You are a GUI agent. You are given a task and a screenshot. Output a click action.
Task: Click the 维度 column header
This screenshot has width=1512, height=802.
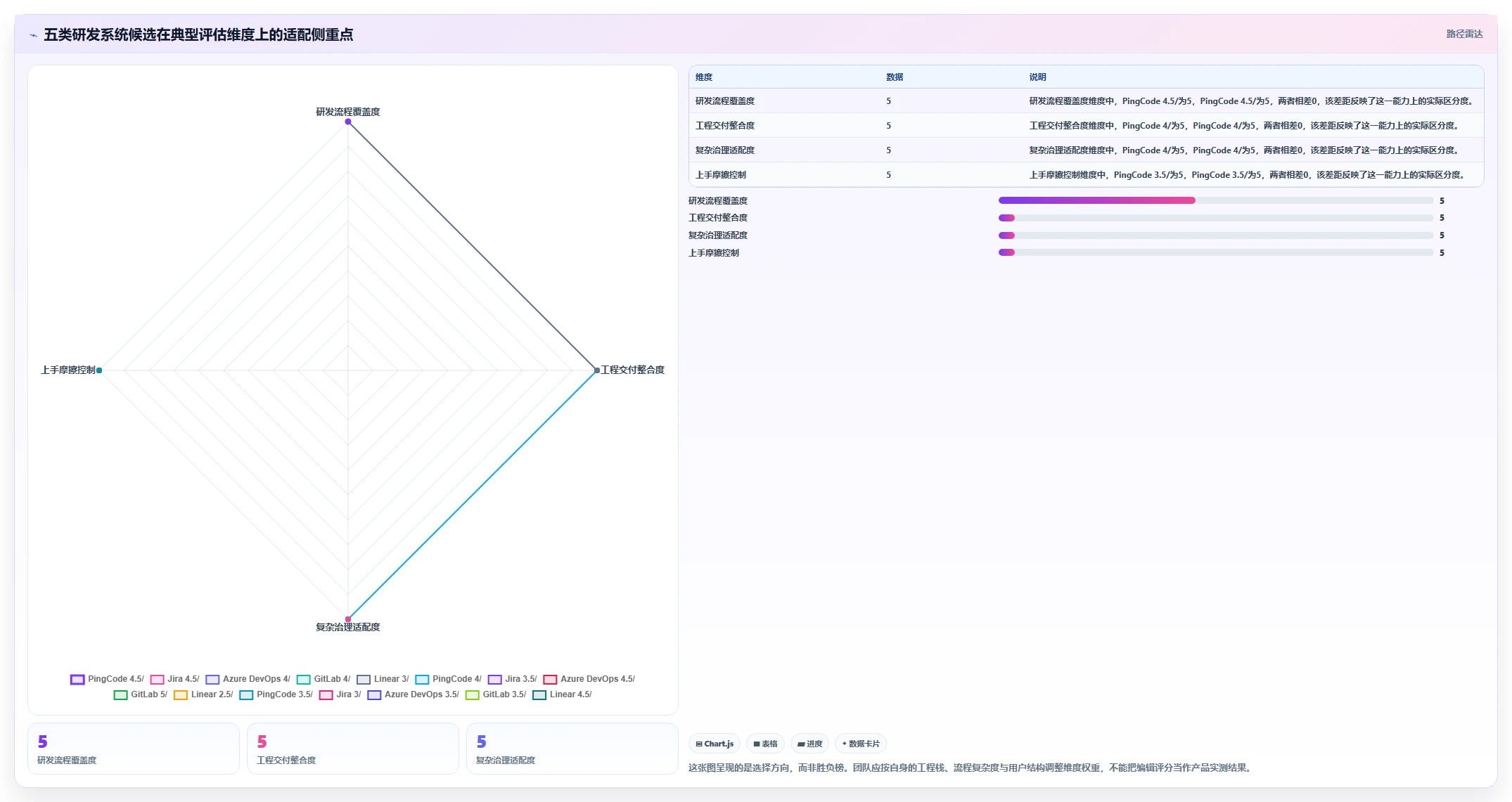pyautogui.click(x=704, y=77)
